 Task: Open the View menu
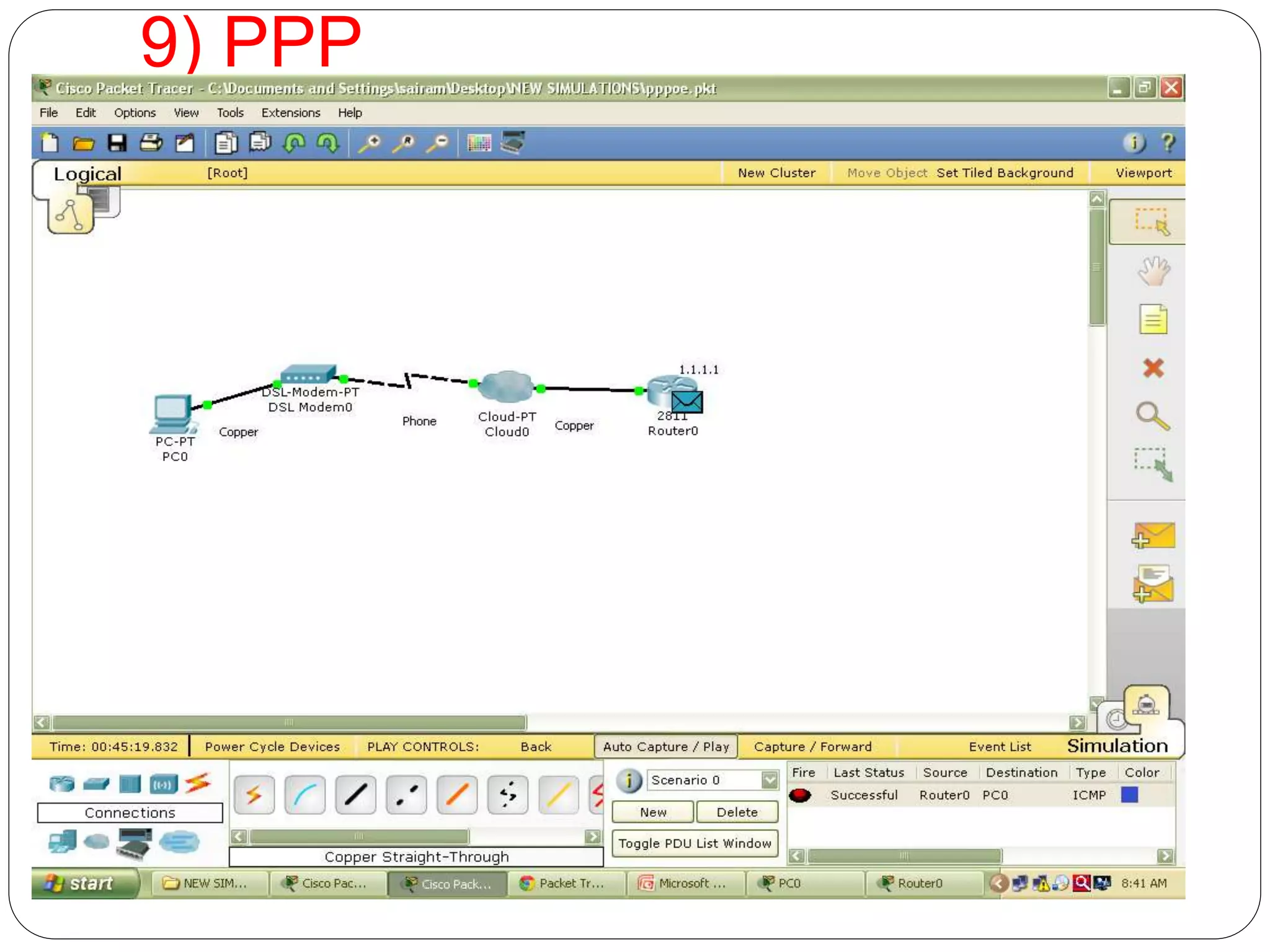[x=186, y=113]
